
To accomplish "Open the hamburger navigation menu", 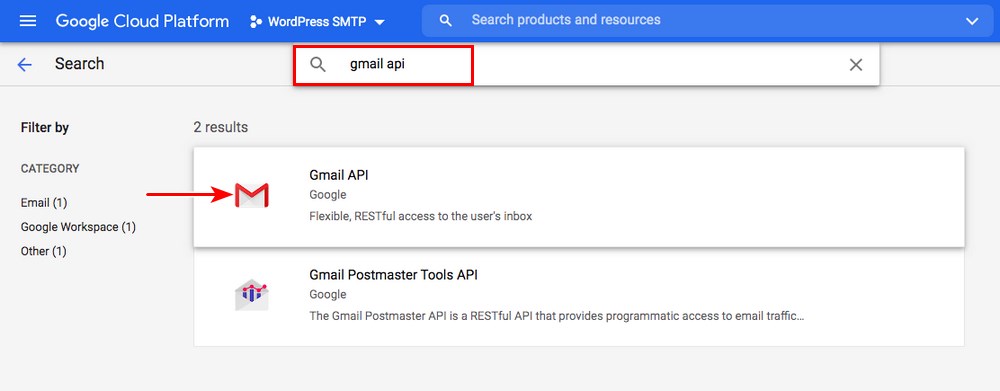I will click(x=28, y=21).
